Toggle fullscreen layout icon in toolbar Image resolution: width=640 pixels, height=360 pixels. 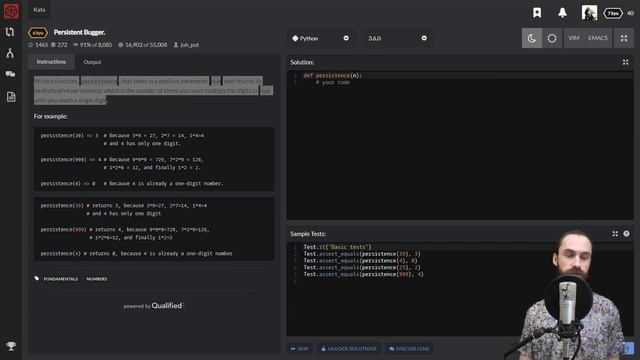(624, 38)
